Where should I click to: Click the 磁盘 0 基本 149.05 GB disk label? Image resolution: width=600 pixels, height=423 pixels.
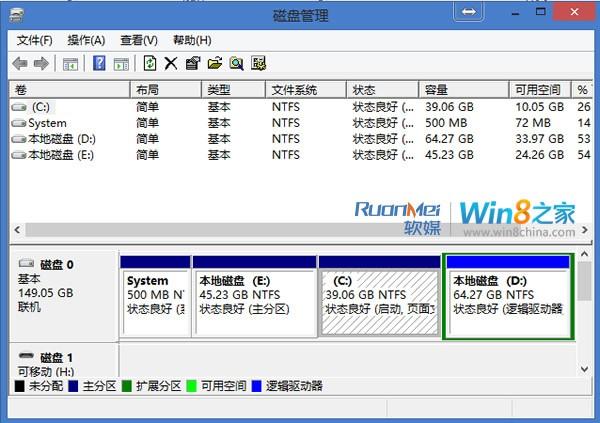(64, 296)
